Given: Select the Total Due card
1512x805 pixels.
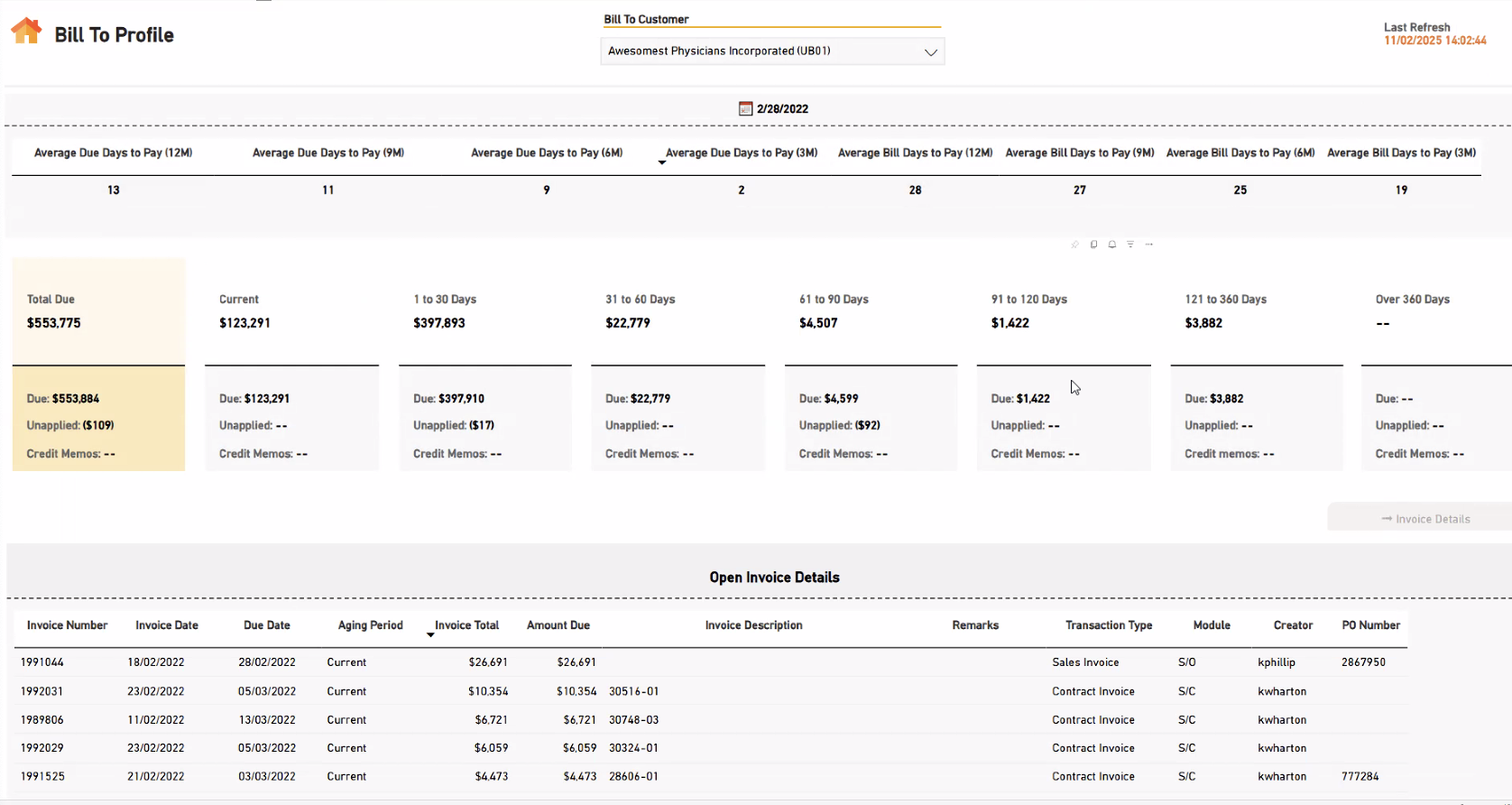Looking at the screenshot, I should 98,365.
